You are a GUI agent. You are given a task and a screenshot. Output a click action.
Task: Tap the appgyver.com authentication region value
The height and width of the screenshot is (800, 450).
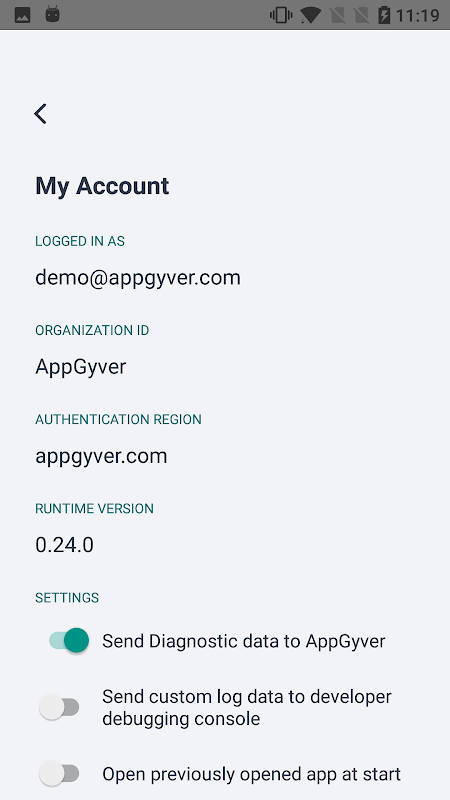101,456
